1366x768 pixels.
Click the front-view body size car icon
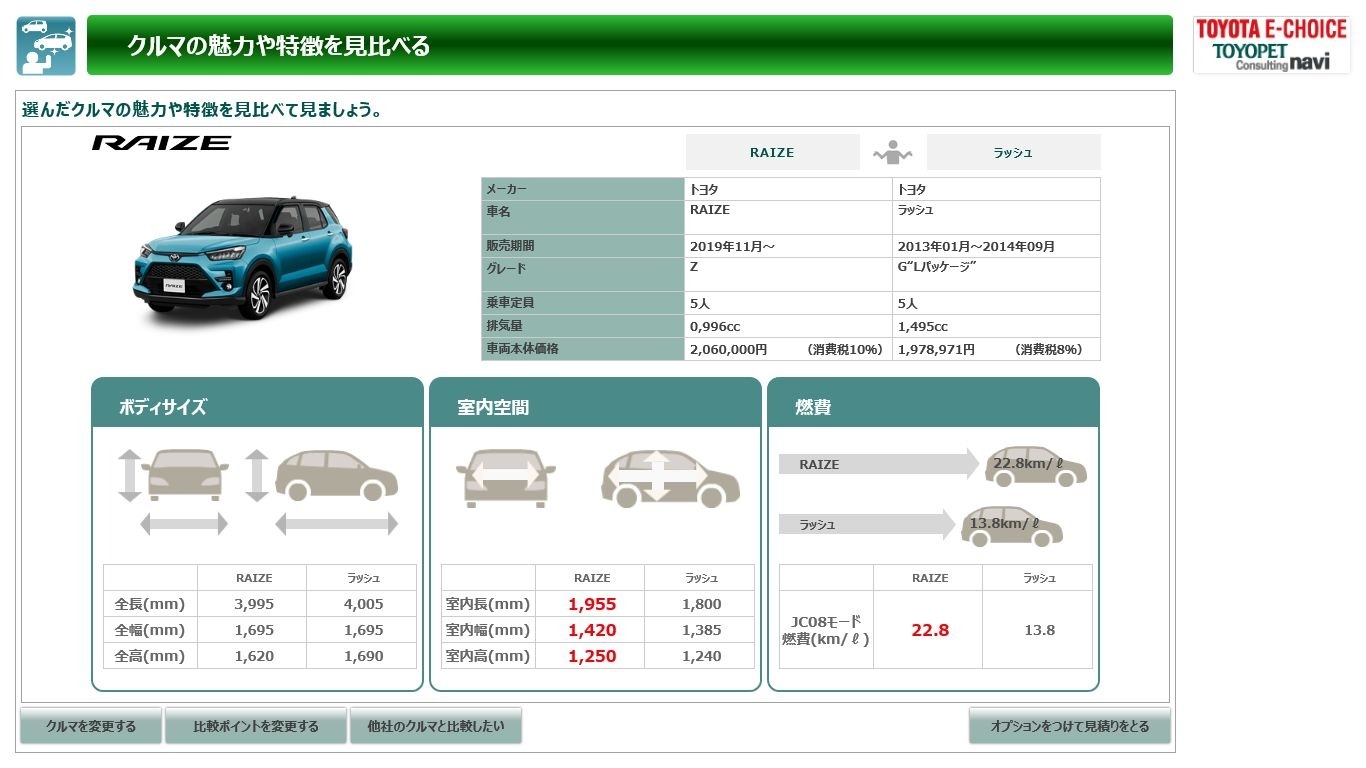pyautogui.click(x=184, y=475)
